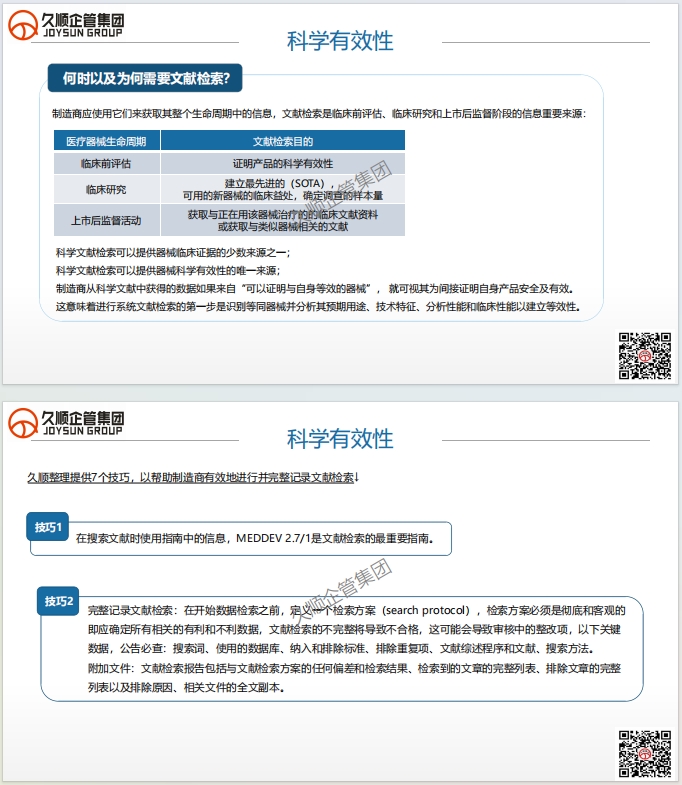Click line 科学文献检索可以提供器械临床证据的少数来源之一
The height and width of the screenshot is (785, 682).
pos(173,252)
